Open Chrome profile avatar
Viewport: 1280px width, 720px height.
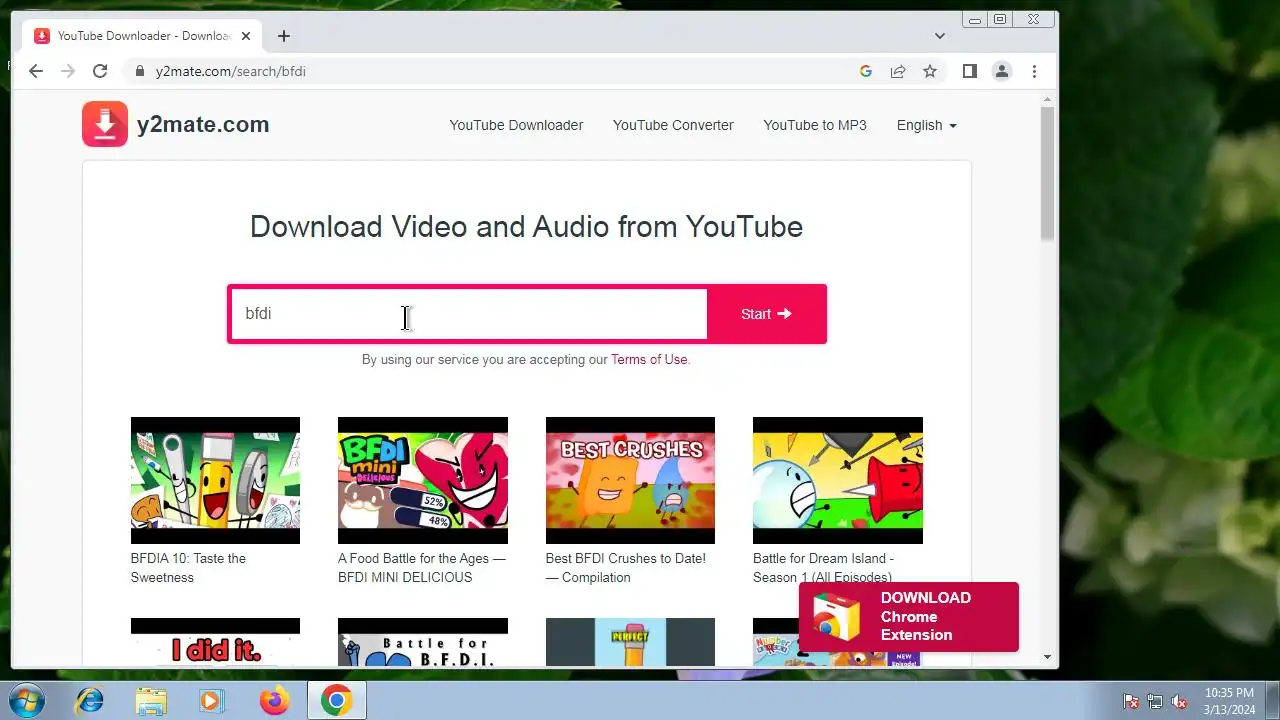(1001, 71)
